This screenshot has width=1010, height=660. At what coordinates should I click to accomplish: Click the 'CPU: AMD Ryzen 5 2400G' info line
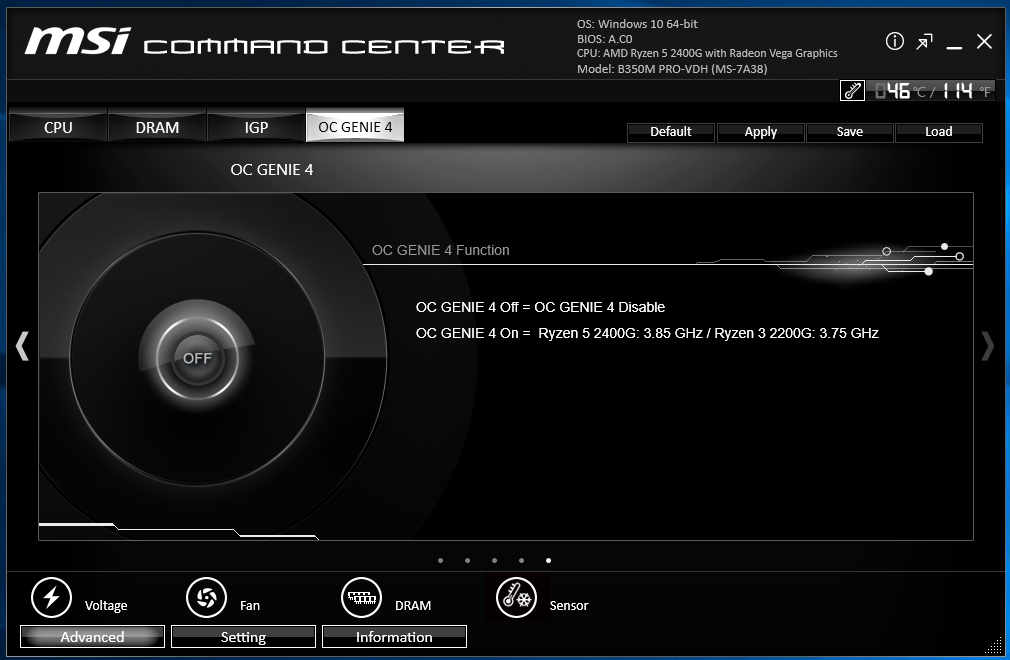pyautogui.click(x=707, y=53)
